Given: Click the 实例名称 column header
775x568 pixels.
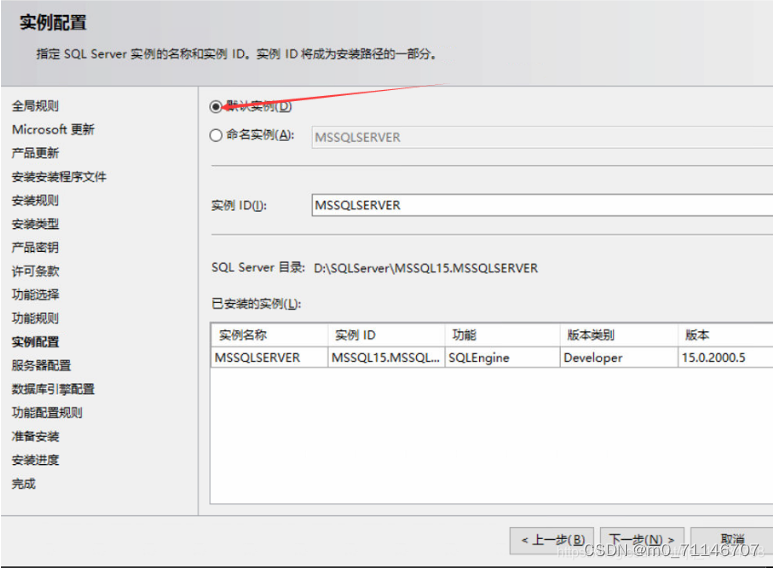Looking at the screenshot, I should (269, 335).
